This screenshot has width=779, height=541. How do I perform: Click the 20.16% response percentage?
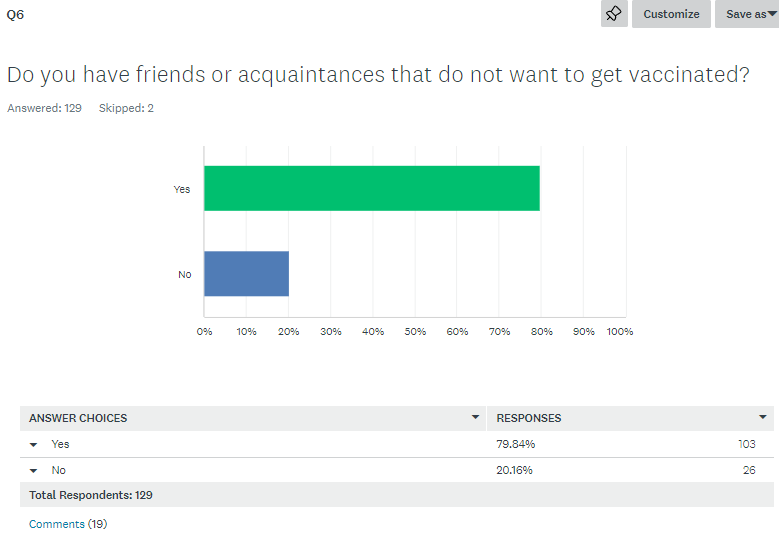tap(515, 470)
